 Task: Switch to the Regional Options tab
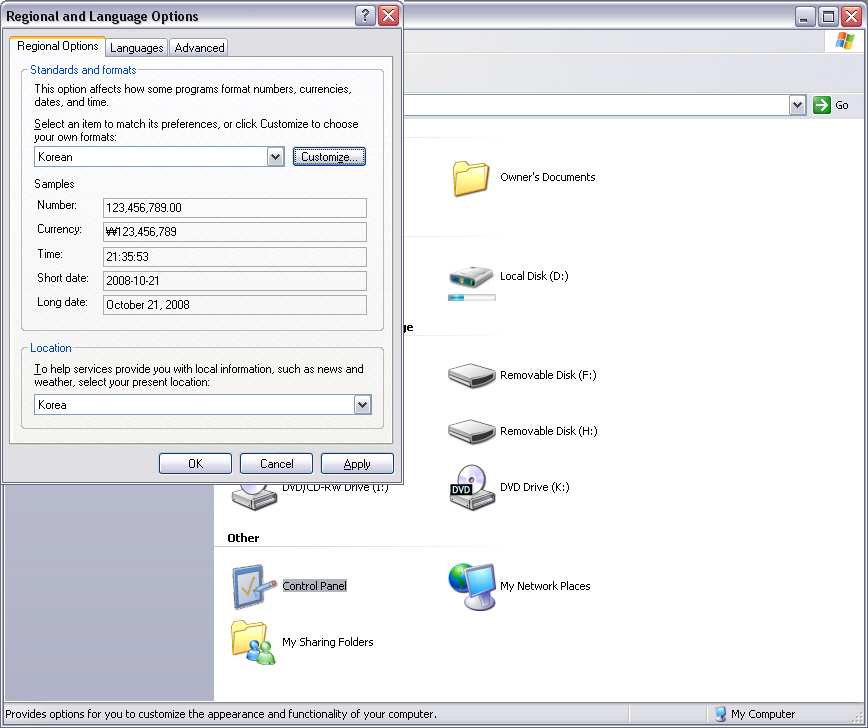coord(58,47)
